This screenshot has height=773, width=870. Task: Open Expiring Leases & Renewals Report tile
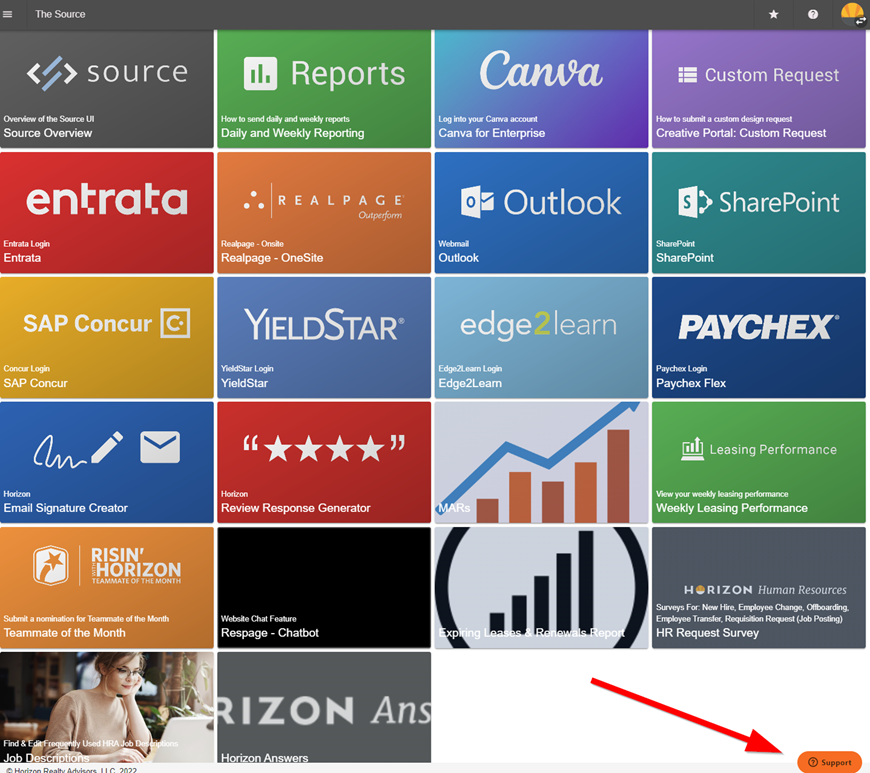pos(542,588)
